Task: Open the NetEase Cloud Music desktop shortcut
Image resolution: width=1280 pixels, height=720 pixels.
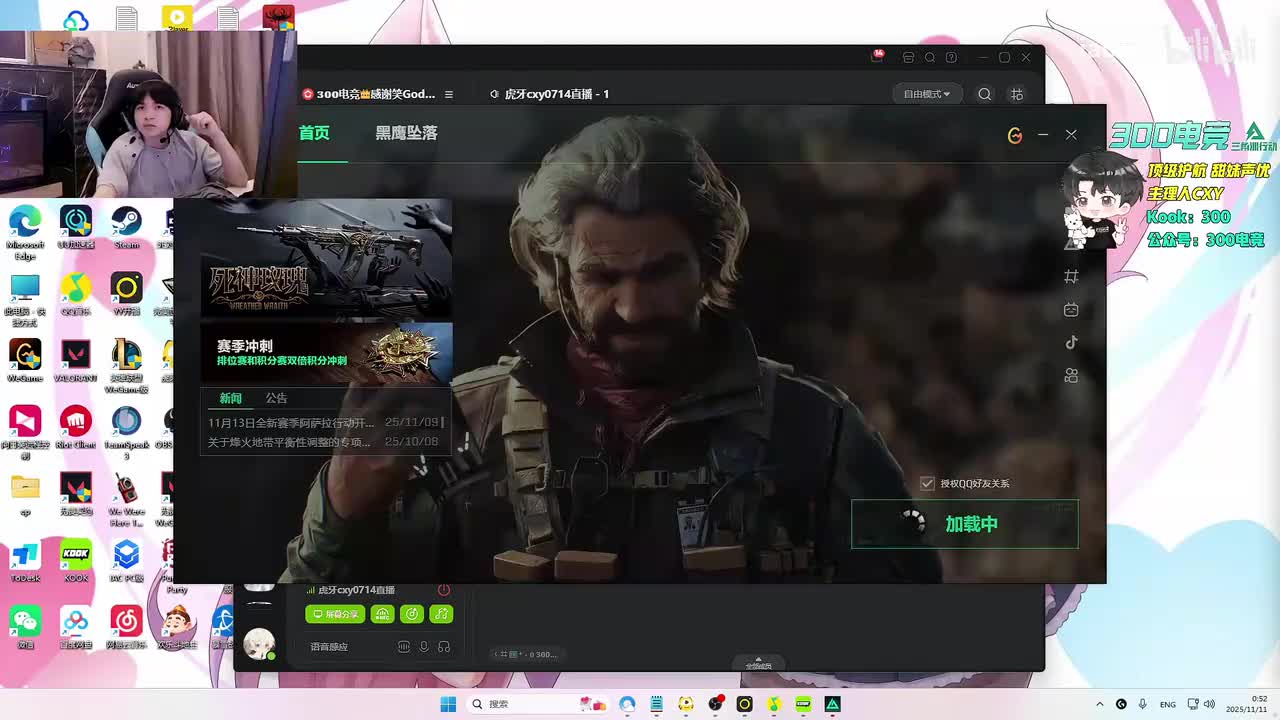Action: click(126, 628)
